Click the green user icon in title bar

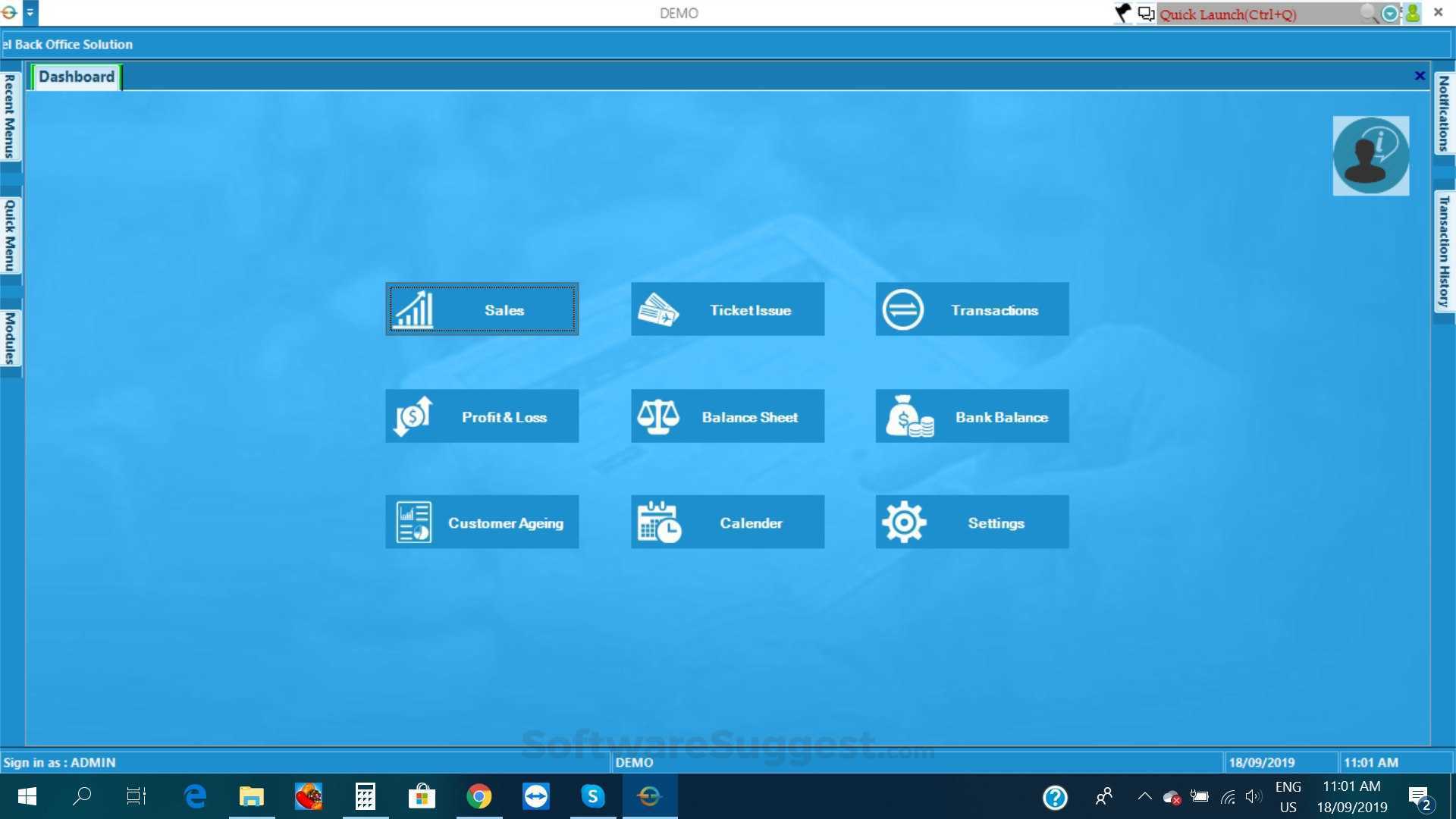pyautogui.click(x=1413, y=13)
